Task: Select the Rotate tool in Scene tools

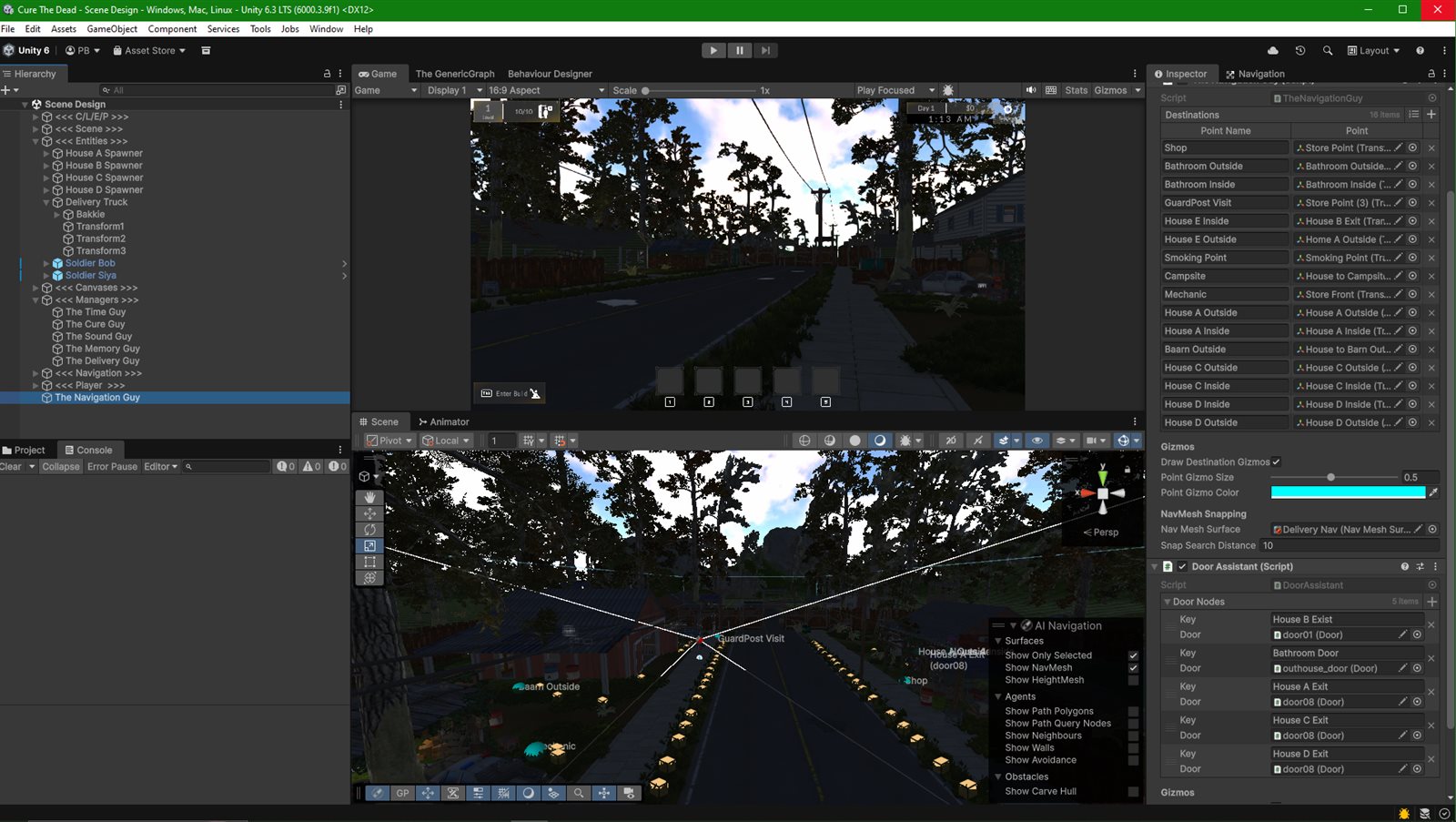Action: [369, 530]
